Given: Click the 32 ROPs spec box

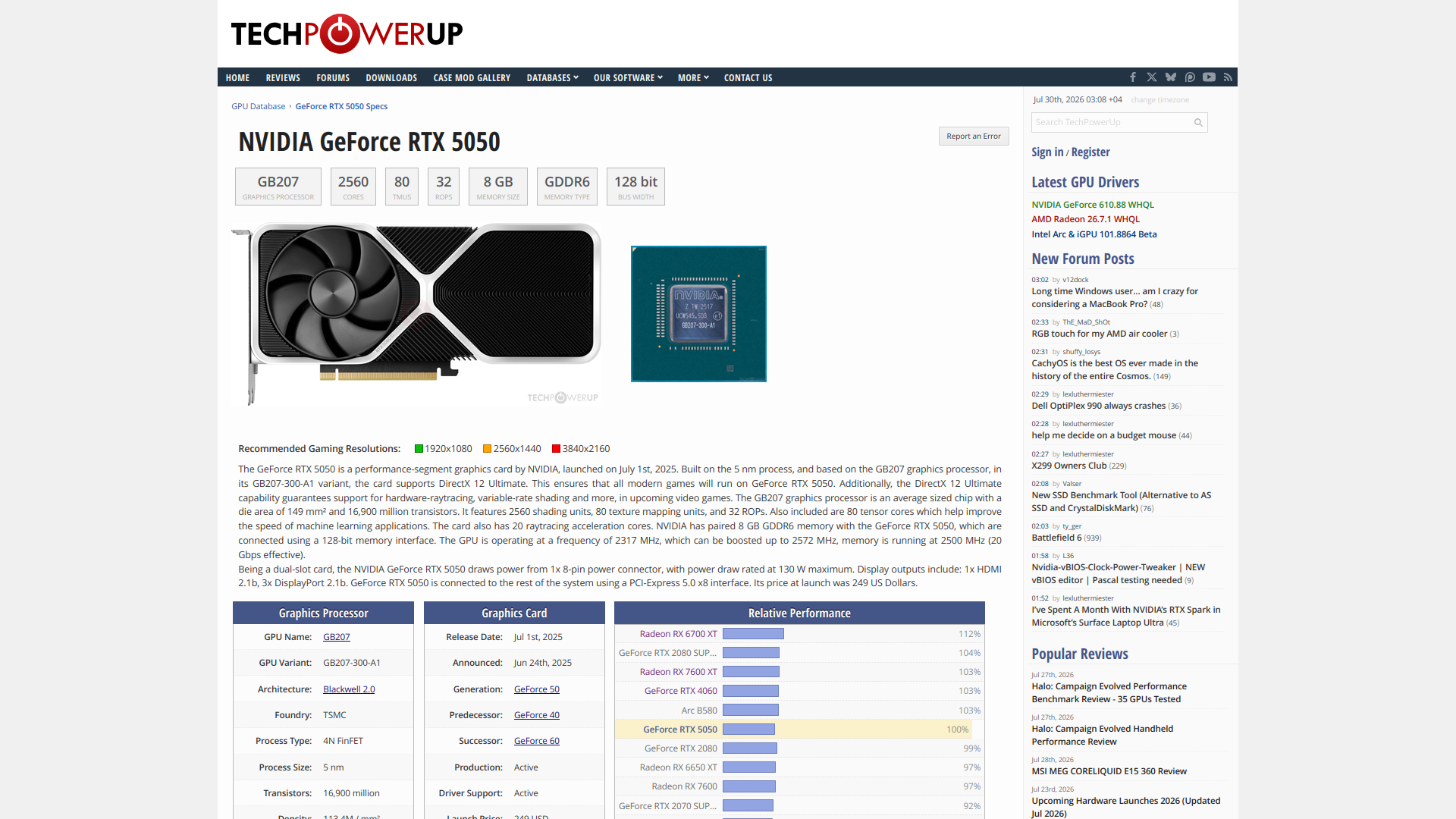Looking at the screenshot, I should point(444,187).
